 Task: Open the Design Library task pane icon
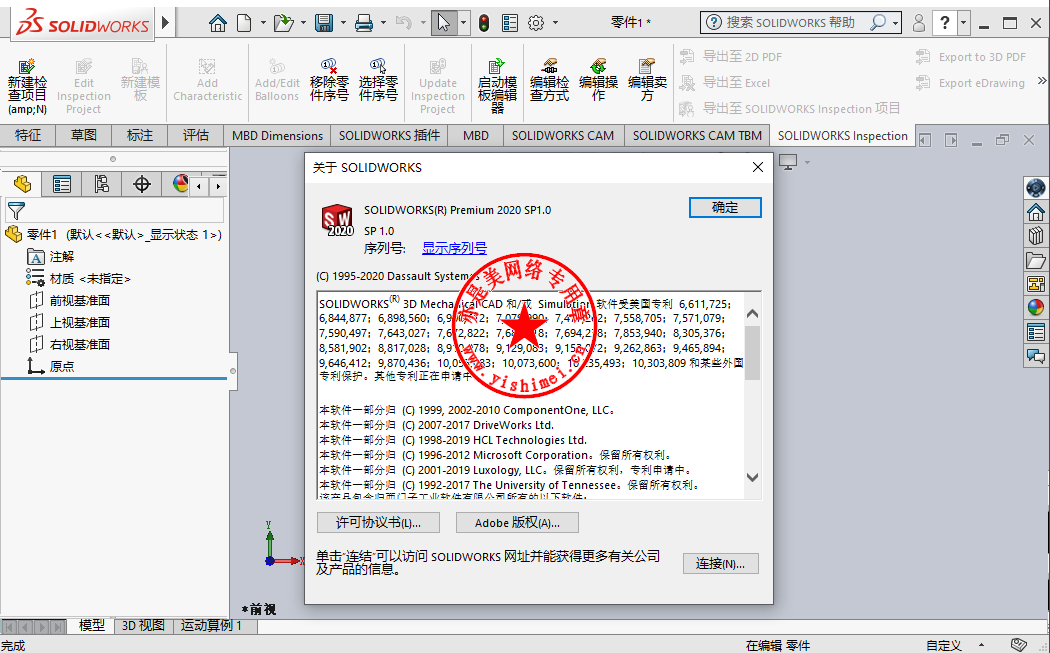(x=1035, y=236)
